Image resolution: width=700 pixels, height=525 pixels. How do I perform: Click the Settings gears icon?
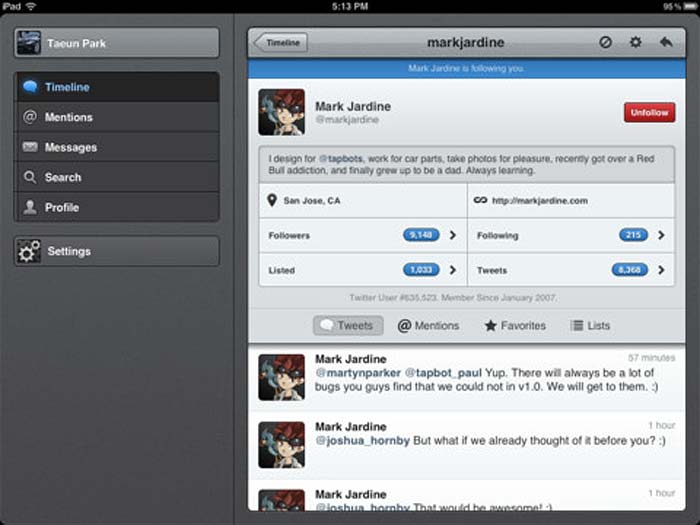click(29, 251)
